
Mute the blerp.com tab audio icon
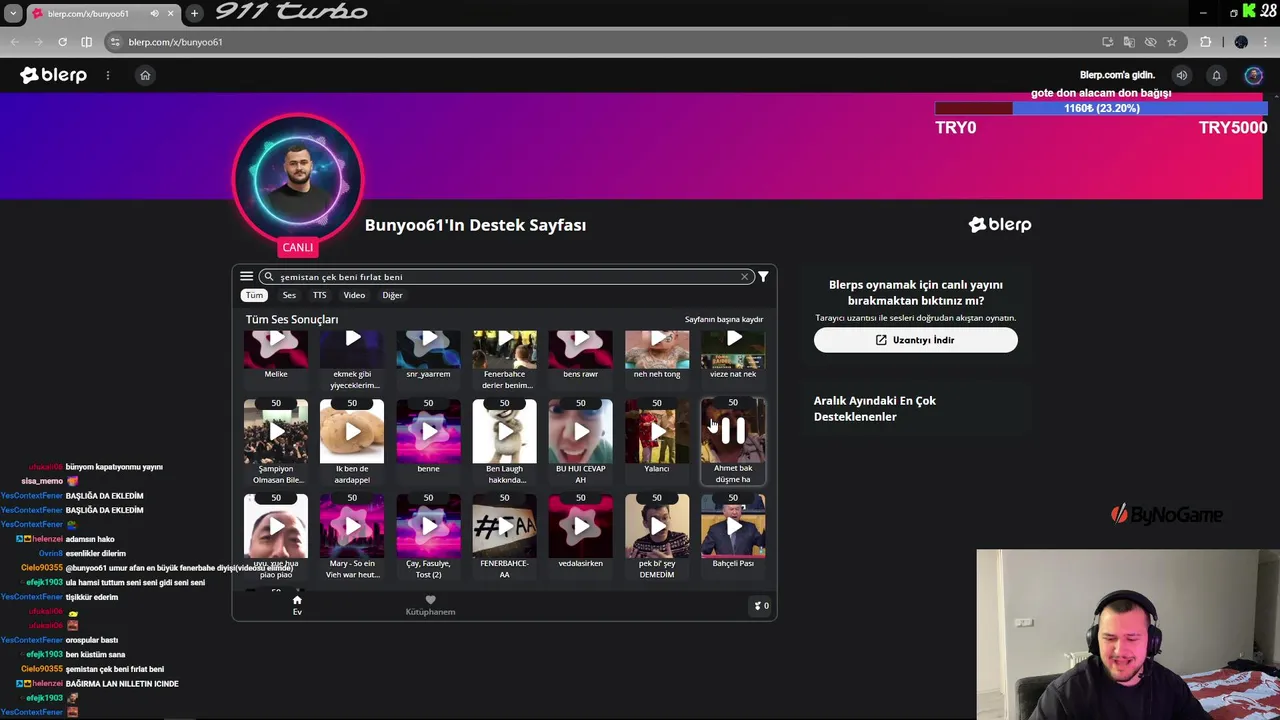coord(154,13)
